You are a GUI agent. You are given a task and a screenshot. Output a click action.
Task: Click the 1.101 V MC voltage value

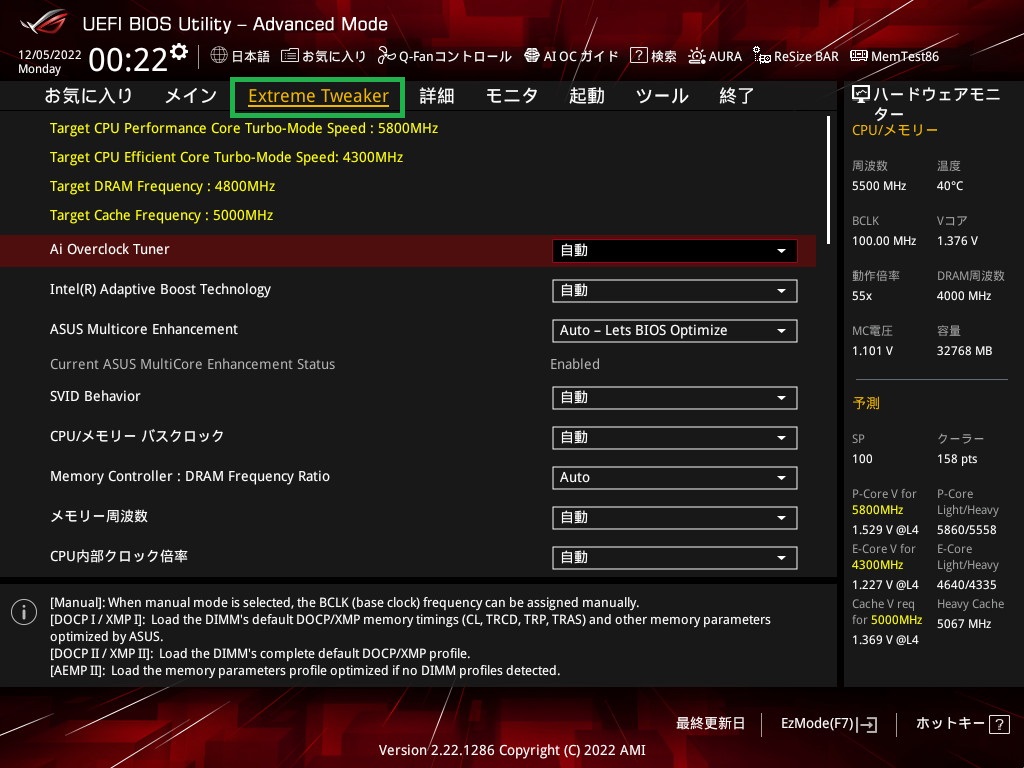(872, 351)
